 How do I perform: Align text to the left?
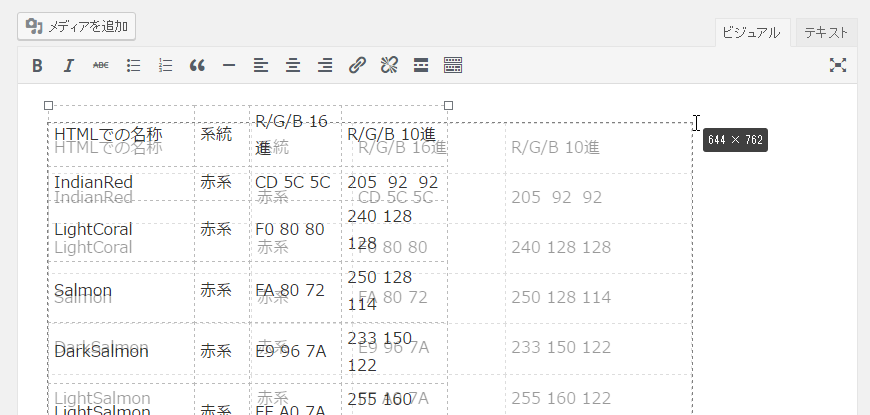point(261,66)
